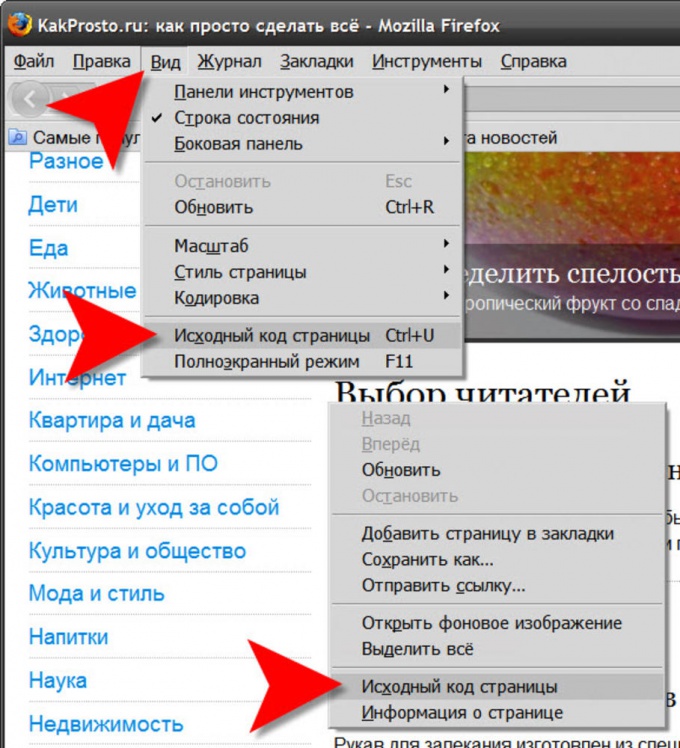Image resolution: width=680 pixels, height=748 pixels.
Task: Choose Полноэкранный режим menu entry
Action: pyautogui.click(x=302, y=362)
